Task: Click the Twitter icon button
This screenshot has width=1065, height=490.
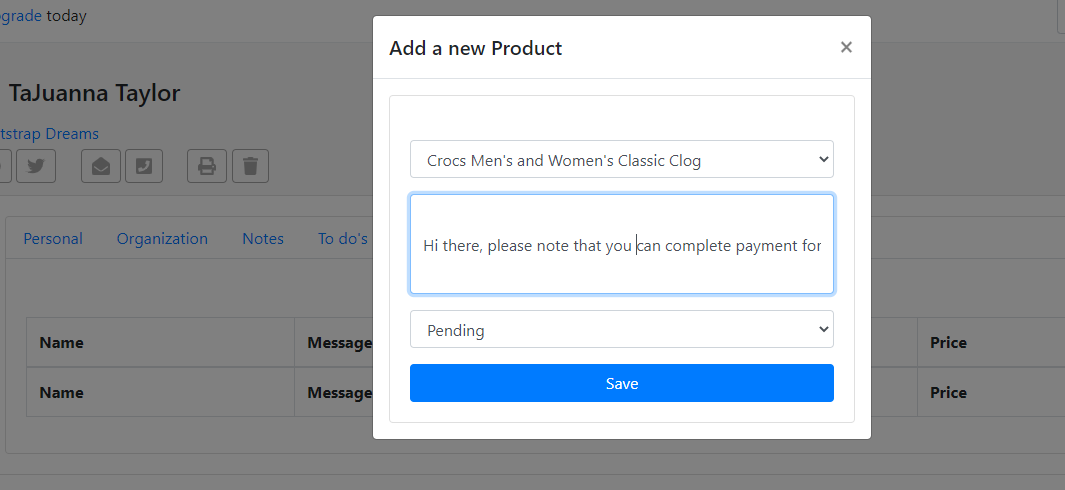Action: click(x=37, y=166)
